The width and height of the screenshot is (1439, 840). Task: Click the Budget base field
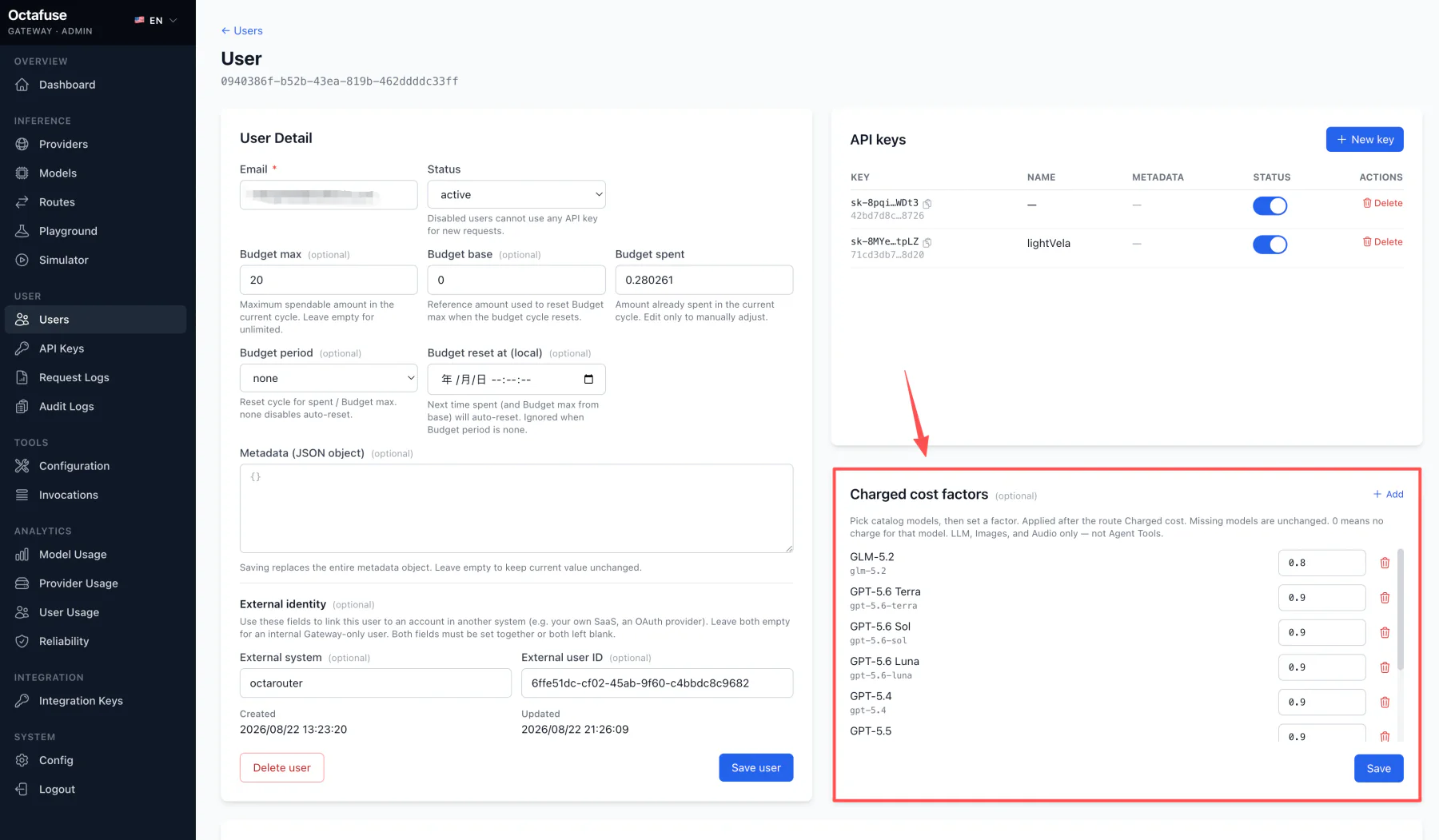click(x=516, y=280)
